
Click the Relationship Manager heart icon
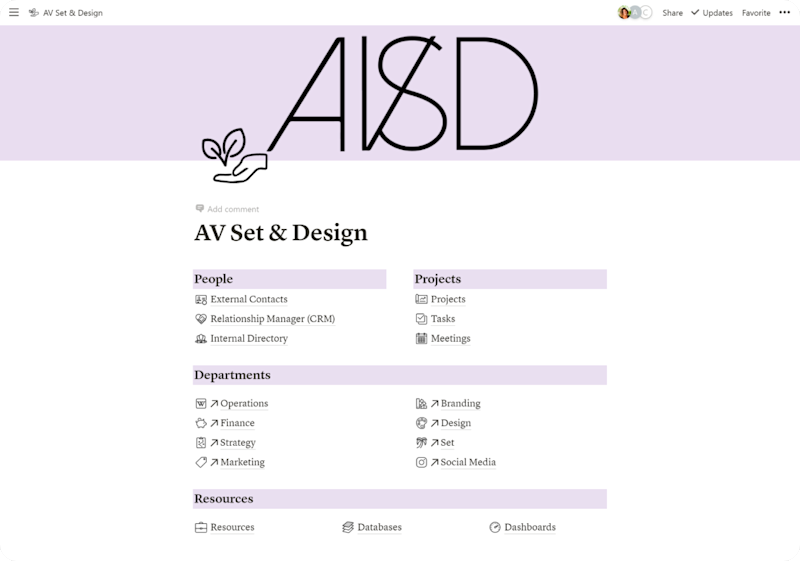[x=201, y=319]
